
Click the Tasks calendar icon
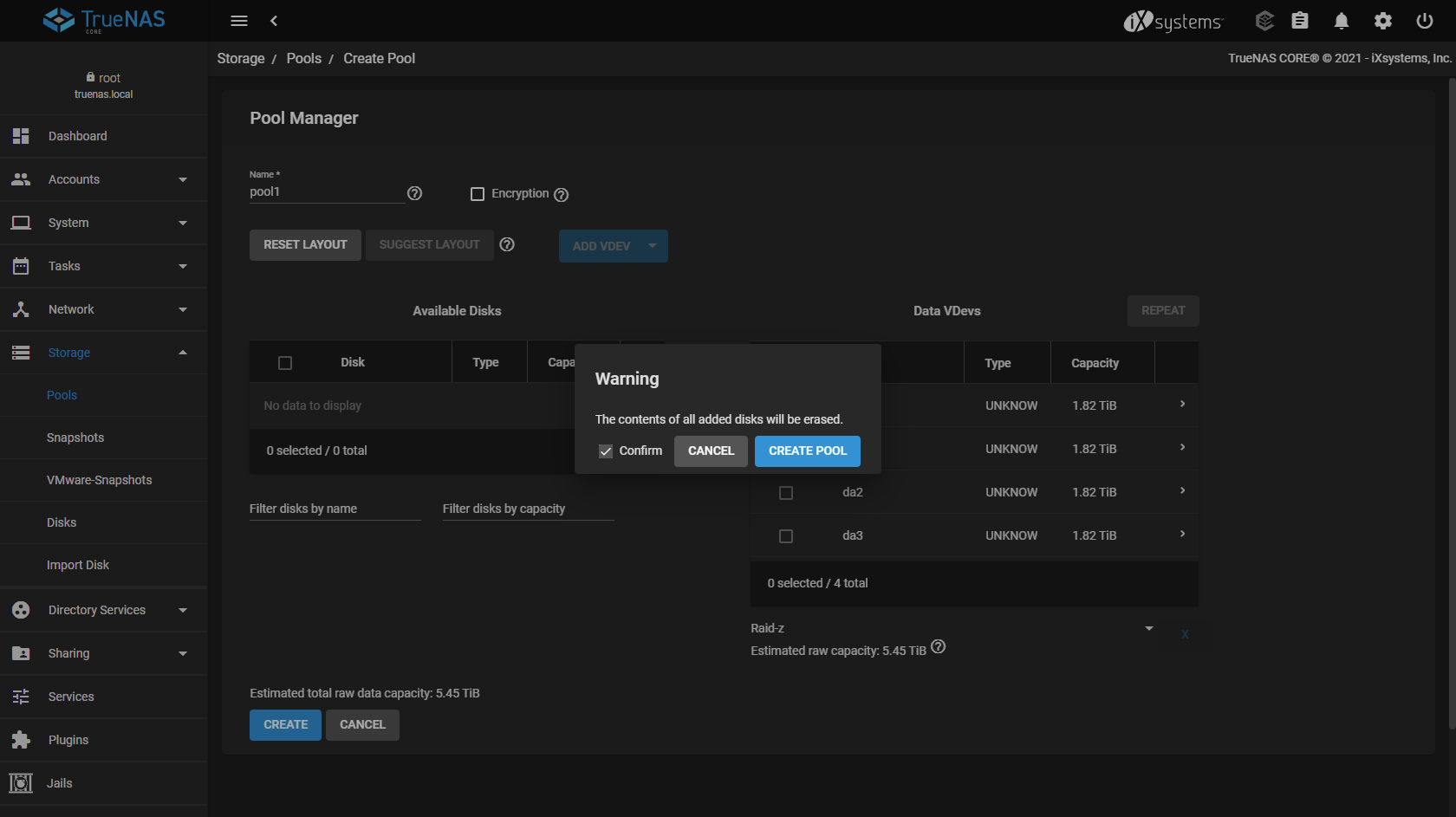[x=21, y=266]
